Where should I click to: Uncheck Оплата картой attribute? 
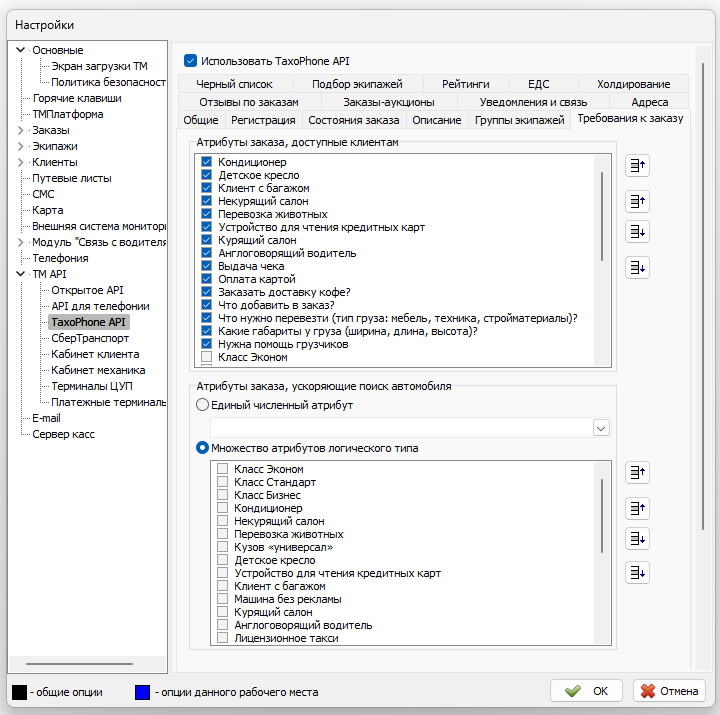point(207,279)
